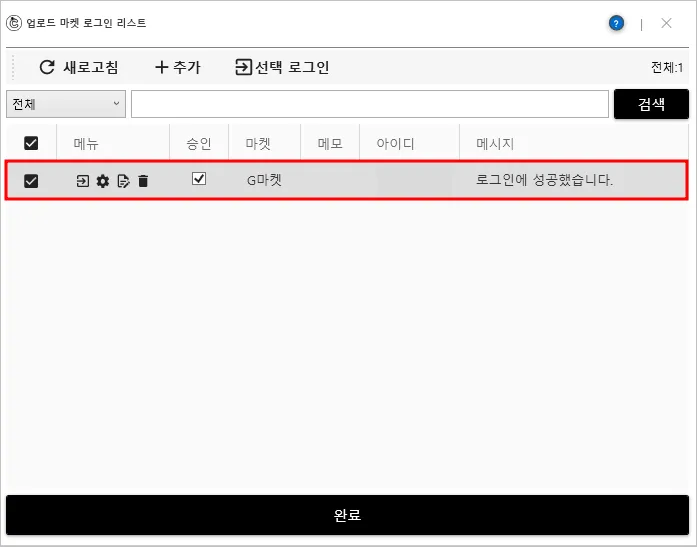Click the 로그인에 성공했습니다. message cell
This screenshot has width=697, height=547.
[544, 180]
